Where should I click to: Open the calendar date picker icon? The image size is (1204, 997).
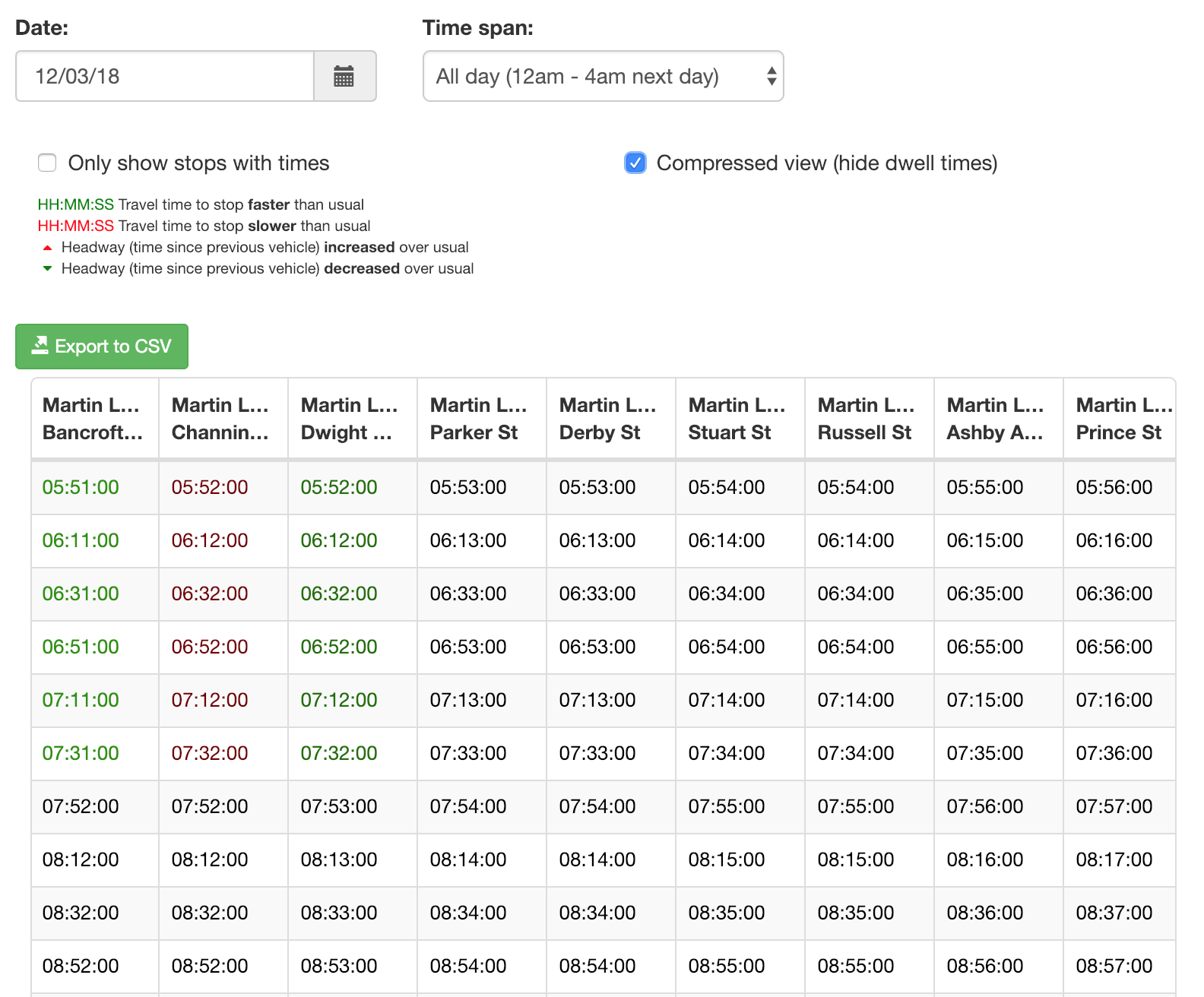344,76
